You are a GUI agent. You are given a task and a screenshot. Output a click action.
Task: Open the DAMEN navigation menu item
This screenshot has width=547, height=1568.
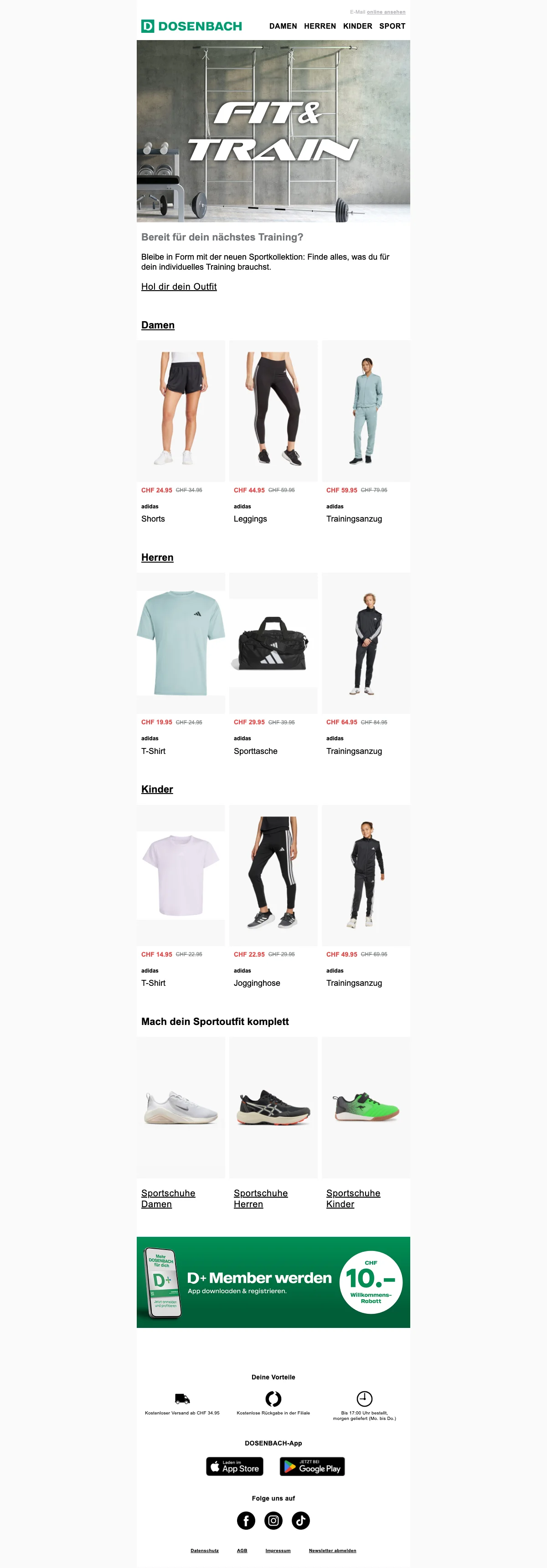click(283, 26)
